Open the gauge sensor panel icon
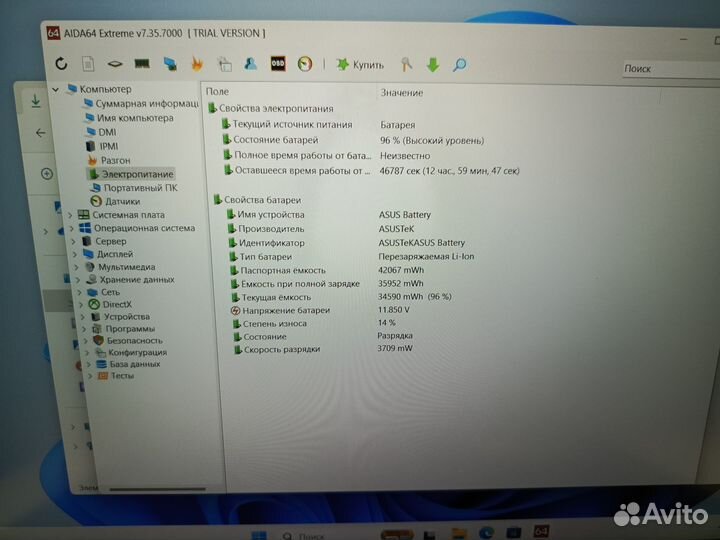This screenshot has width=720, height=540. click(304, 64)
